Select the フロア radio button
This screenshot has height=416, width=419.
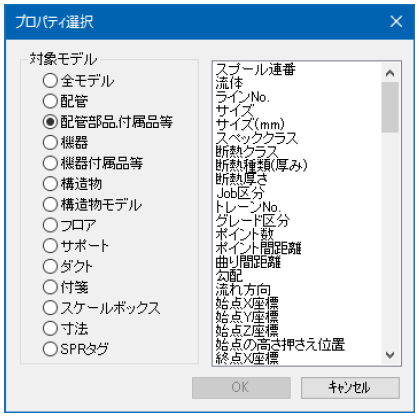click(70, 225)
